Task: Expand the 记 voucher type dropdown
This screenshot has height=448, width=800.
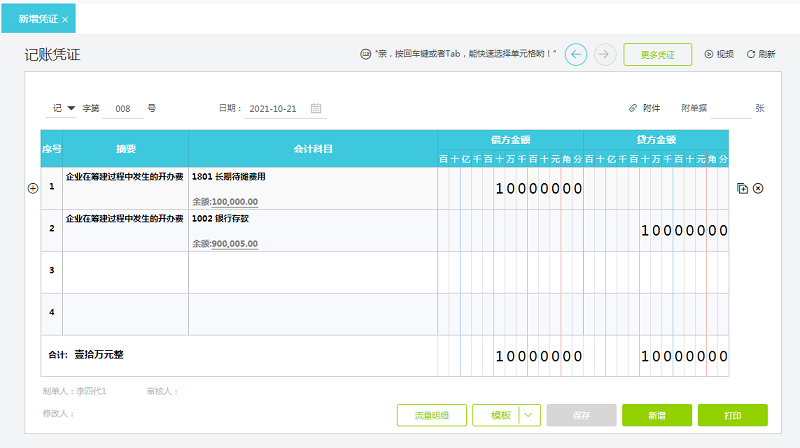Action: coord(71,108)
